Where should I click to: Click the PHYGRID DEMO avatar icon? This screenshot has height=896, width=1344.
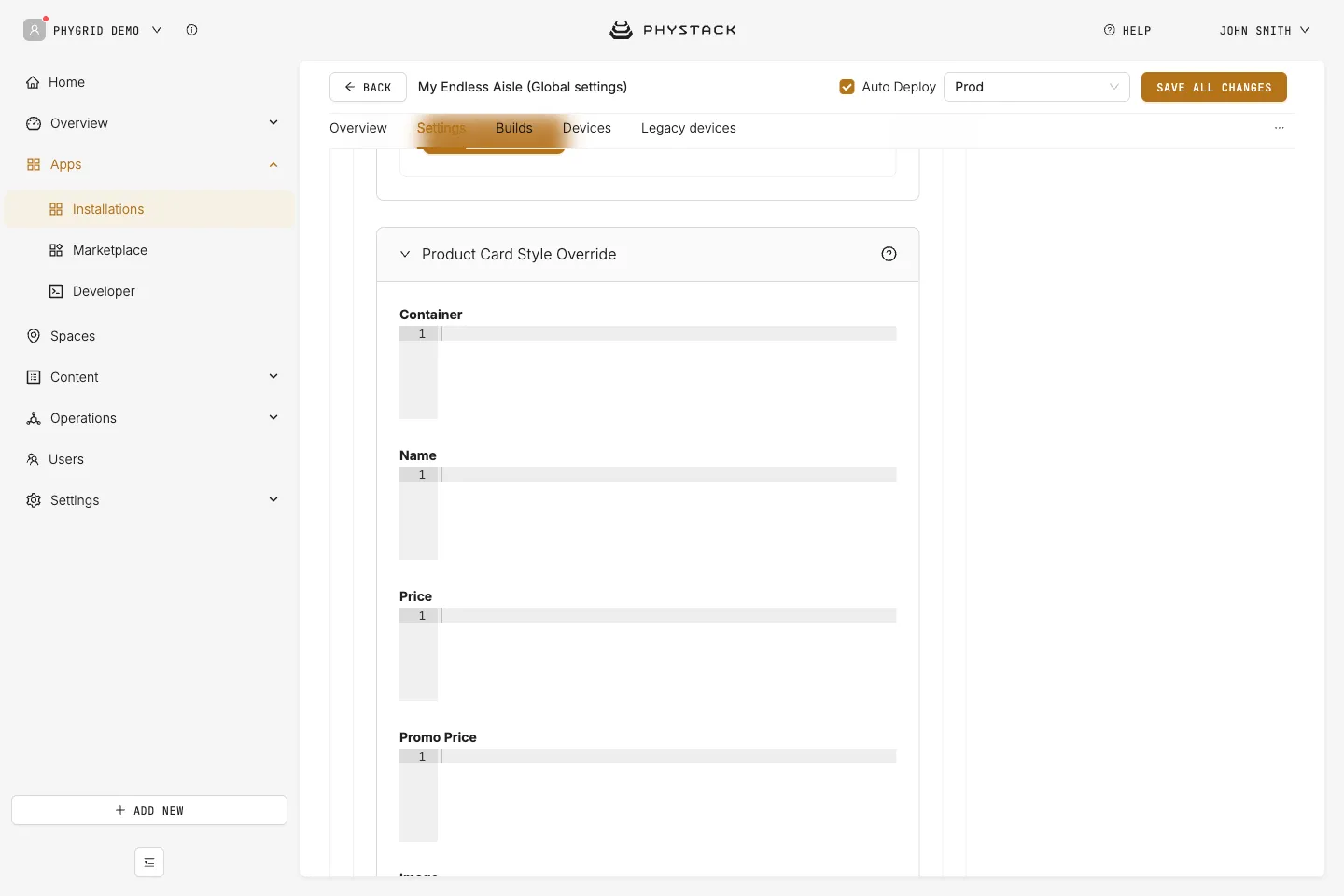tap(35, 30)
